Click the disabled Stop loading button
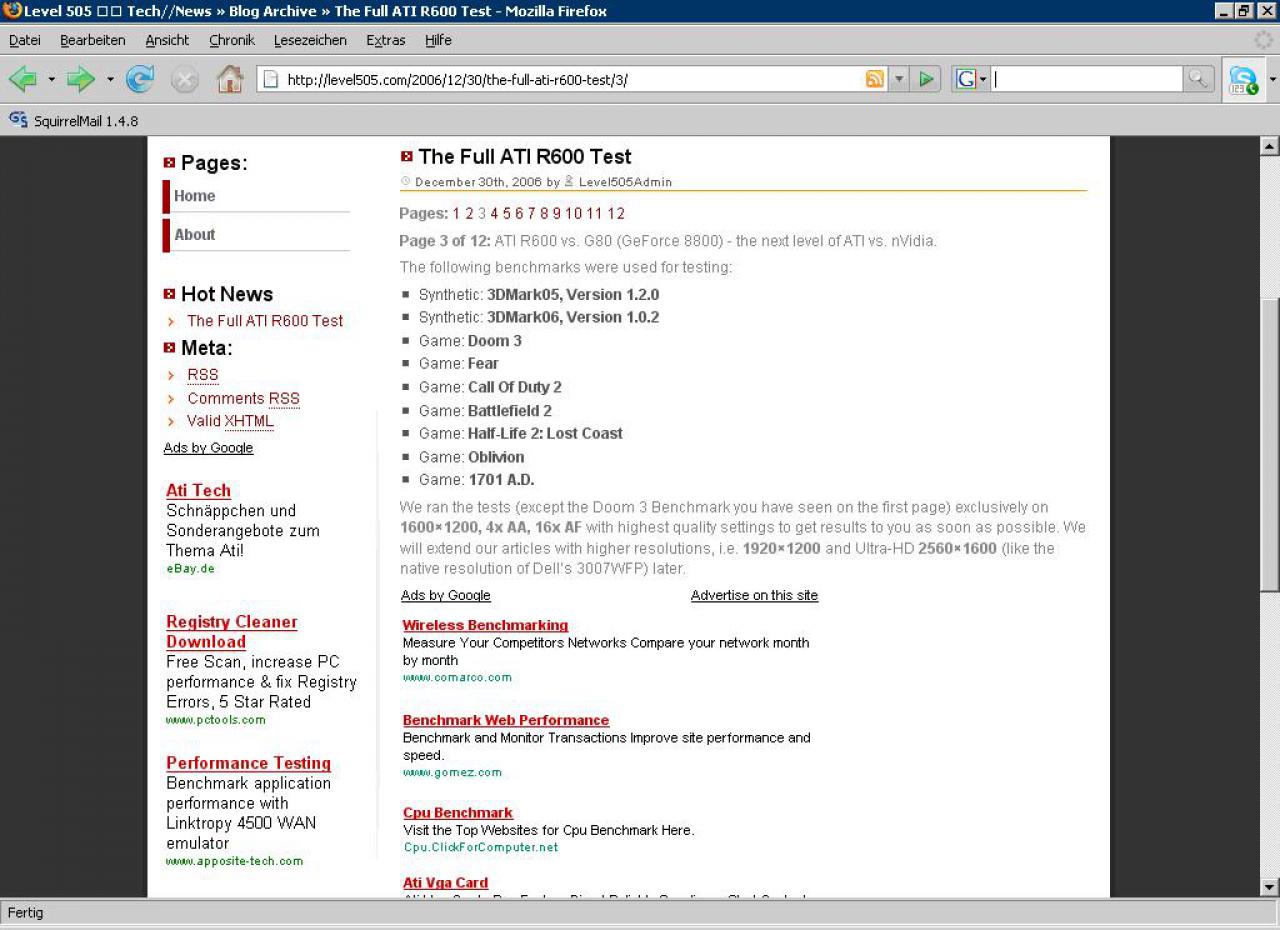The height and width of the screenshot is (930, 1280). tap(185, 79)
